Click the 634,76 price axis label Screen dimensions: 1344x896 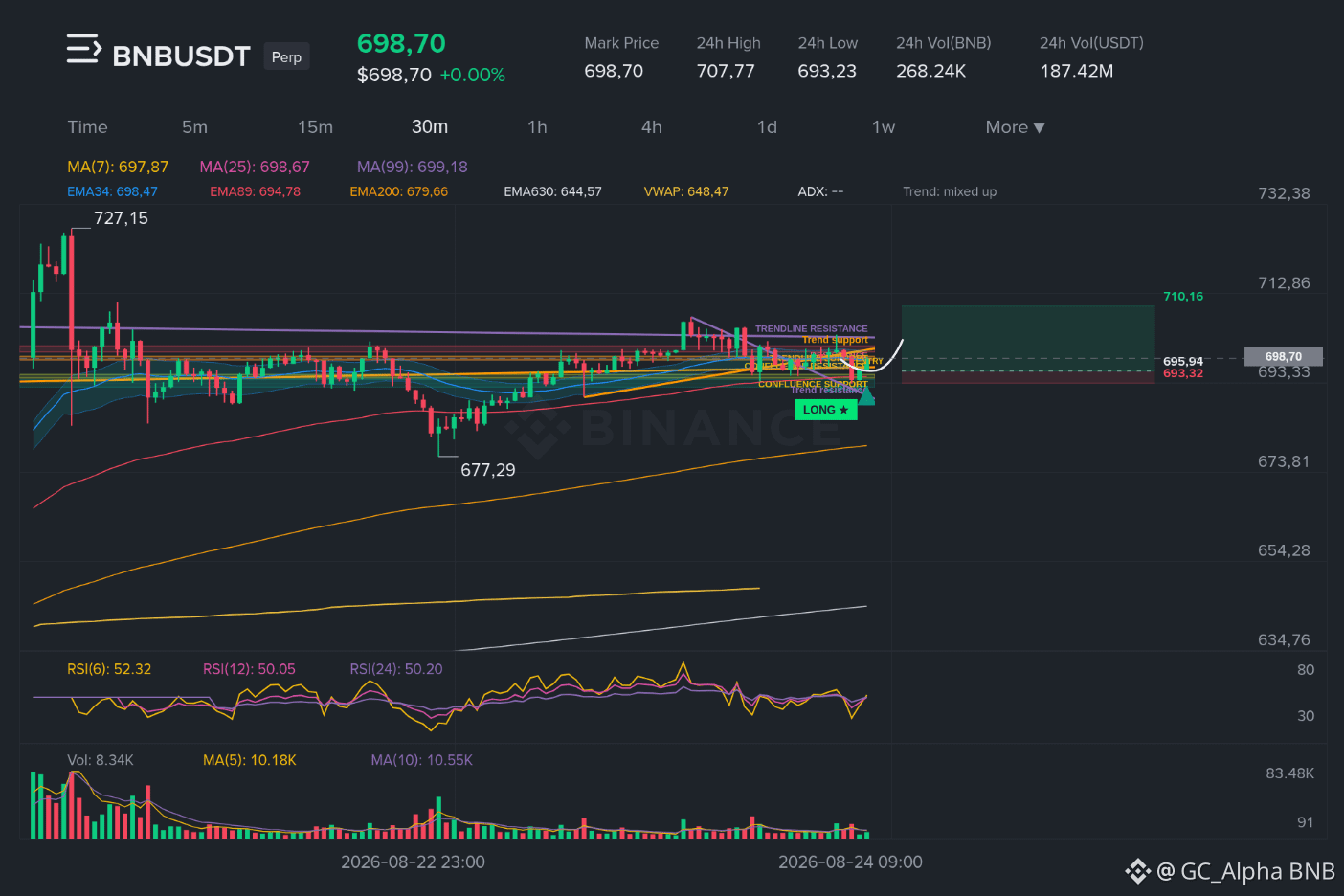coord(1284,639)
